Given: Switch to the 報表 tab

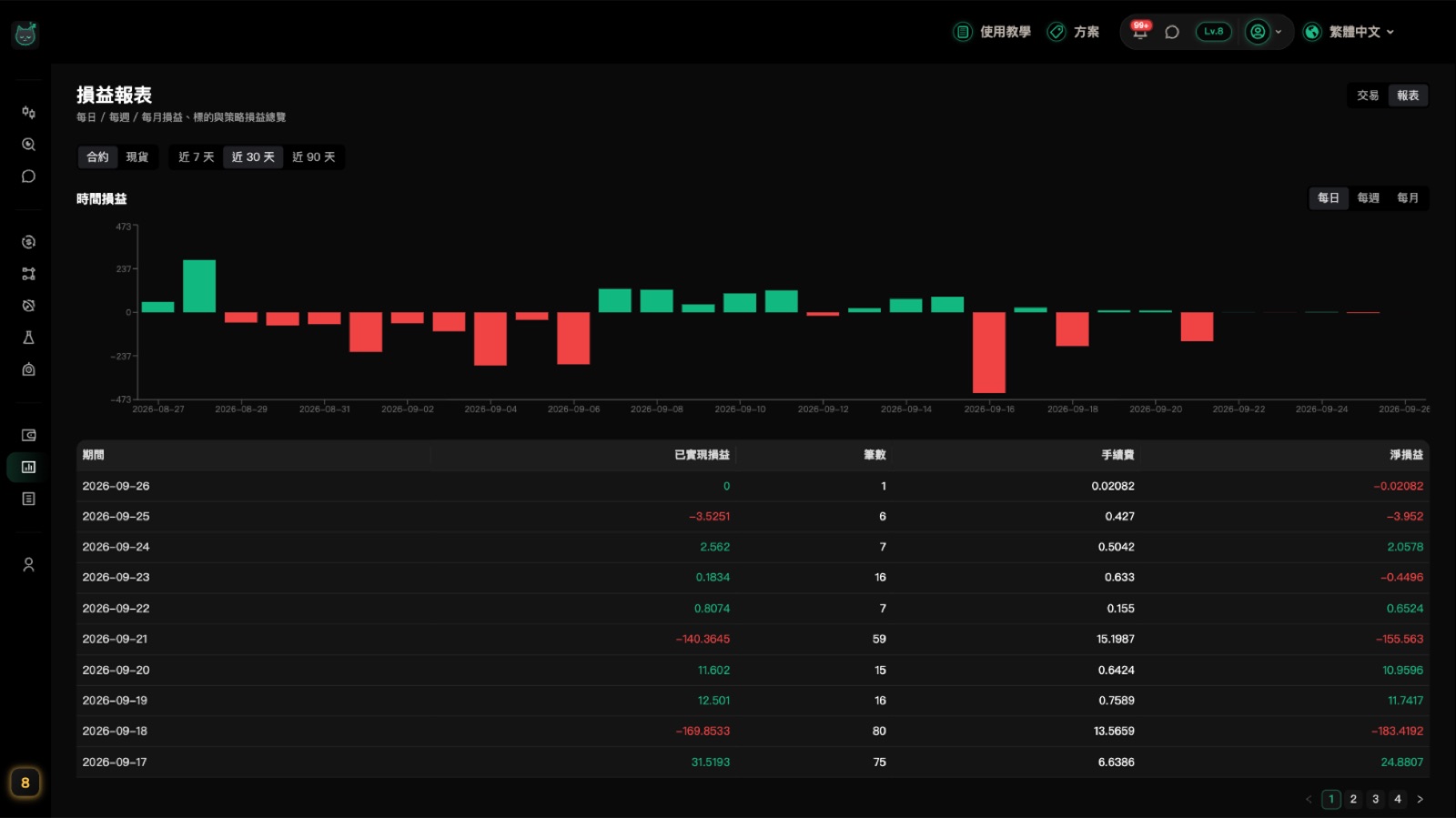Looking at the screenshot, I should (x=1408, y=96).
